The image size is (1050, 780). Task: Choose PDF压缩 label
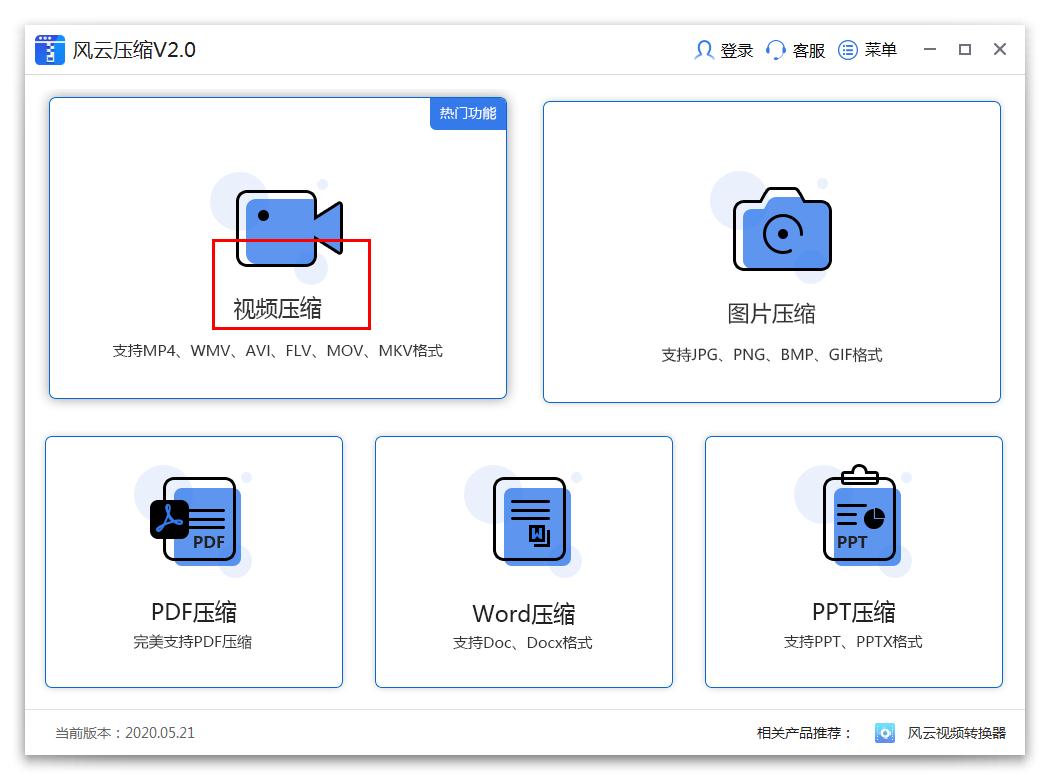point(194,612)
